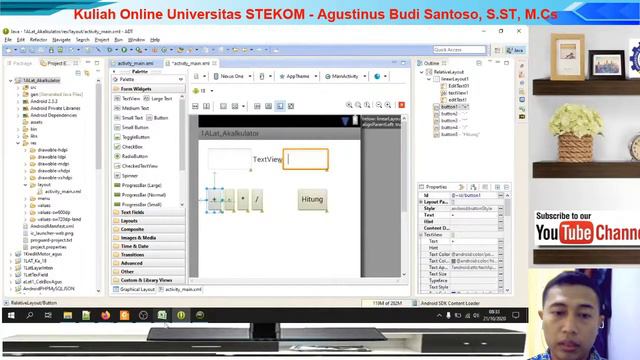This screenshot has width=640, height=360.
Task: Select textView1 in the Outline tree
Action: pos(454,93)
